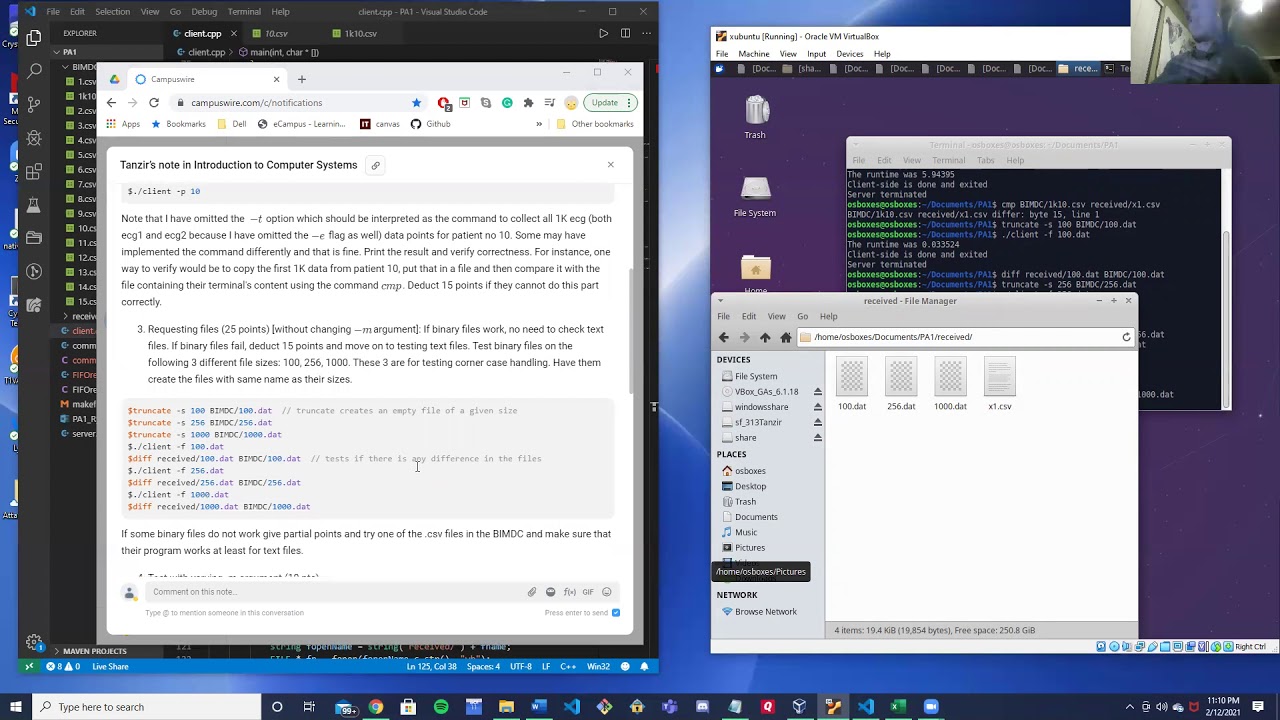This screenshot has width=1280, height=720.
Task: Switch to the 1k10.csv editor tab
Action: 361,34
